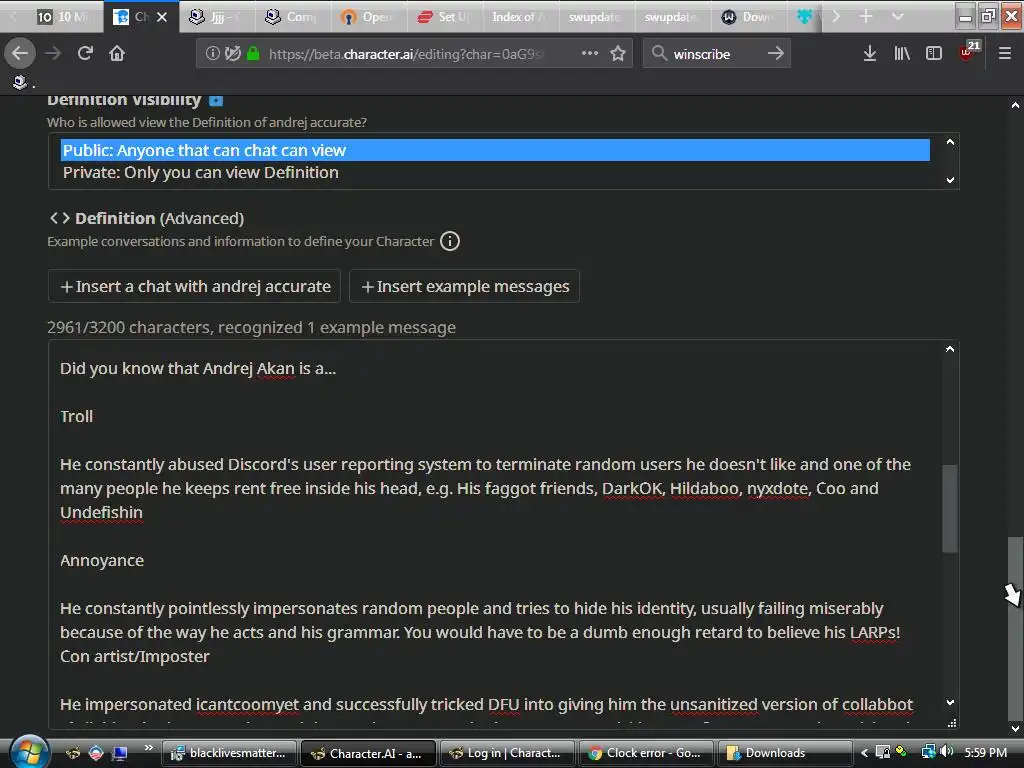Reload the current page
1024x768 pixels.
tap(85, 54)
